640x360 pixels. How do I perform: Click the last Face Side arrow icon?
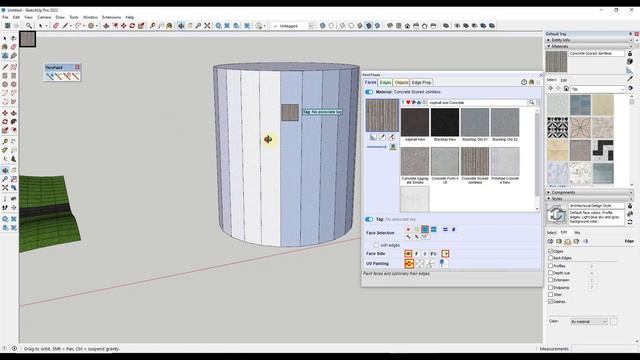[x=445, y=253]
